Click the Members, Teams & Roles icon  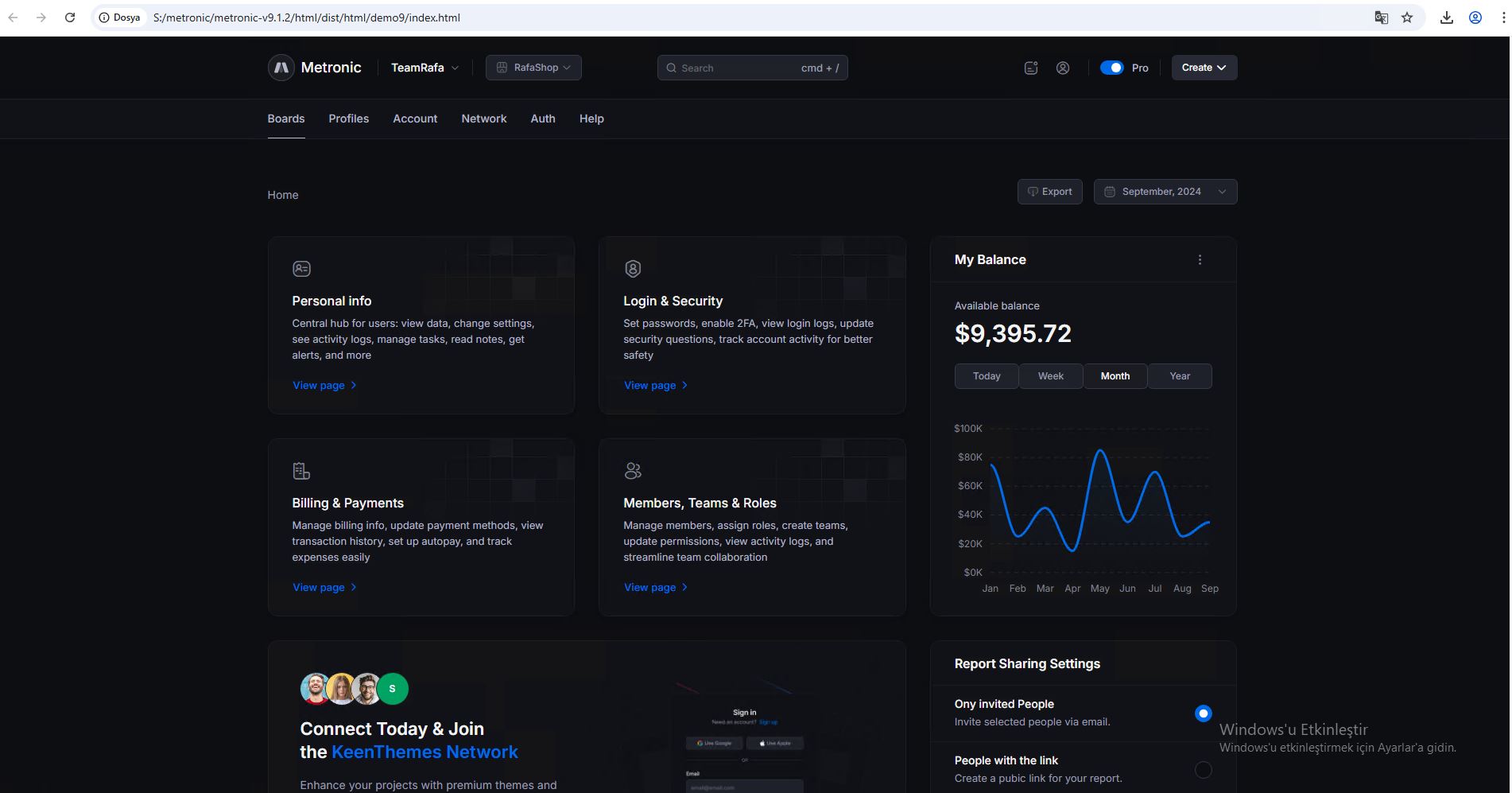point(633,471)
